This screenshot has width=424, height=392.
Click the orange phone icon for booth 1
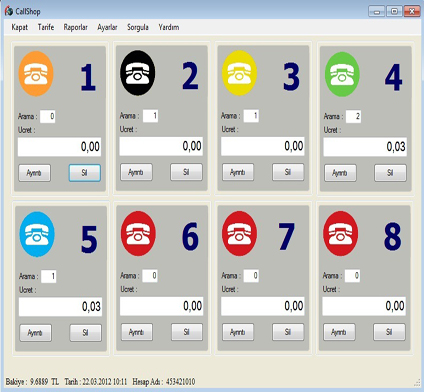click(36, 74)
